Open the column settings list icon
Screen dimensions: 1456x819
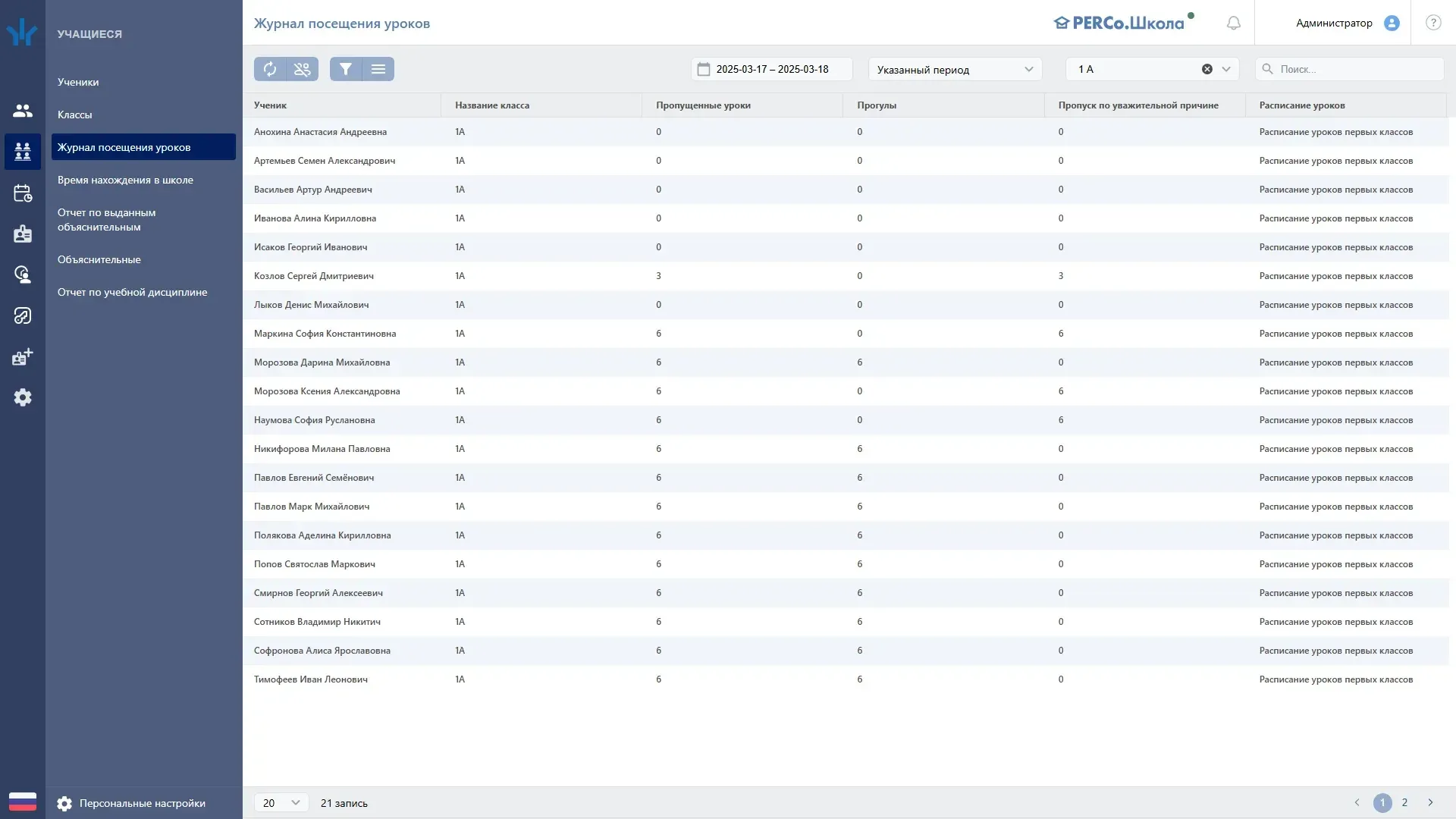click(x=378, y=69)
